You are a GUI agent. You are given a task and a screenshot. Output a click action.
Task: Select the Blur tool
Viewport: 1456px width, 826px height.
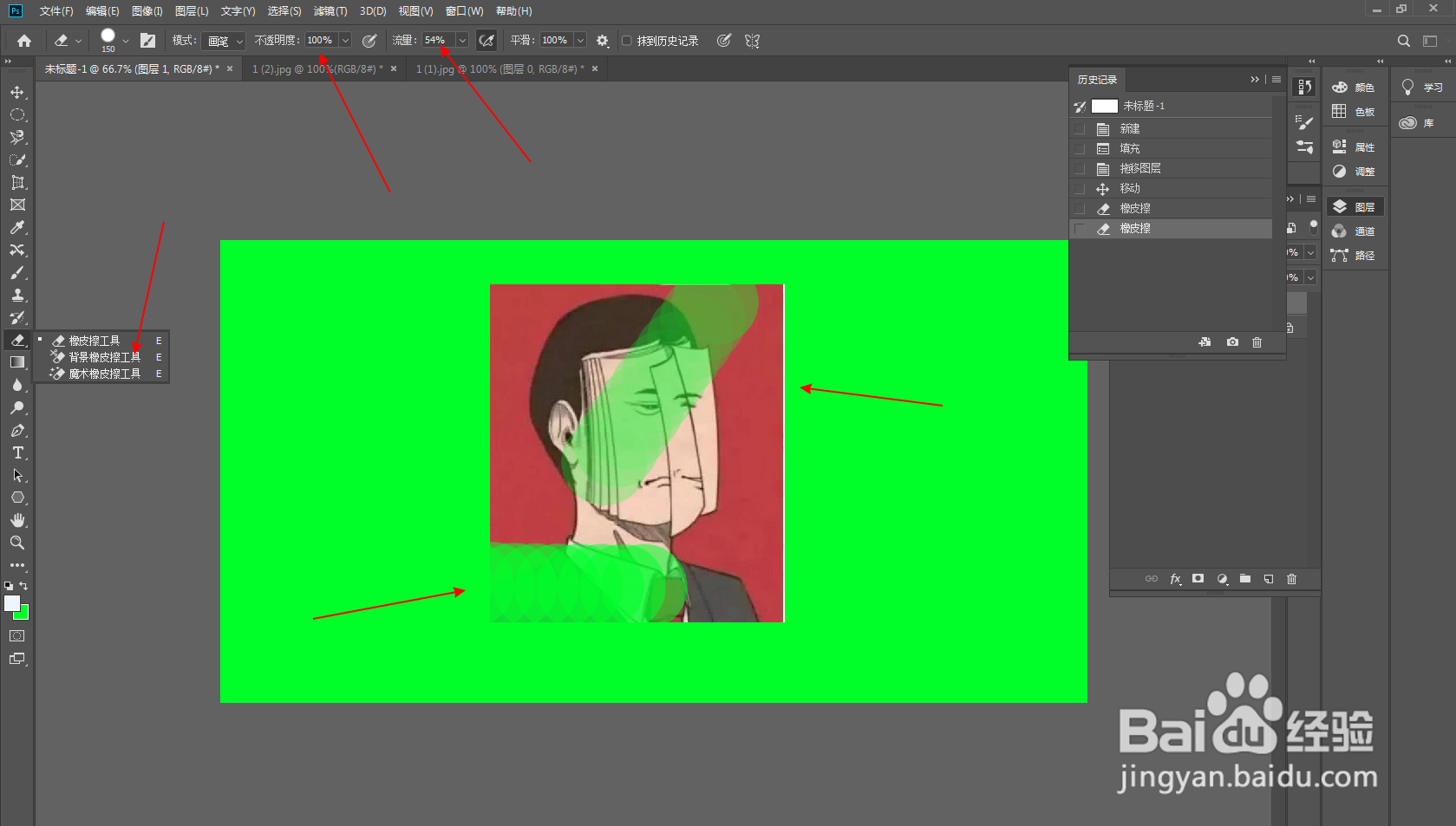[17, 385]
